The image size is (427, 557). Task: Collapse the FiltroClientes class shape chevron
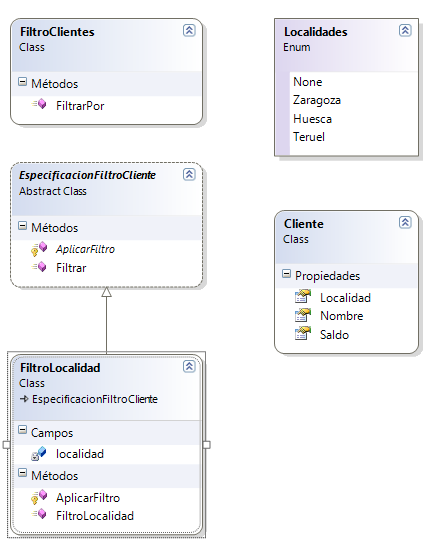[x=189, y=31]
